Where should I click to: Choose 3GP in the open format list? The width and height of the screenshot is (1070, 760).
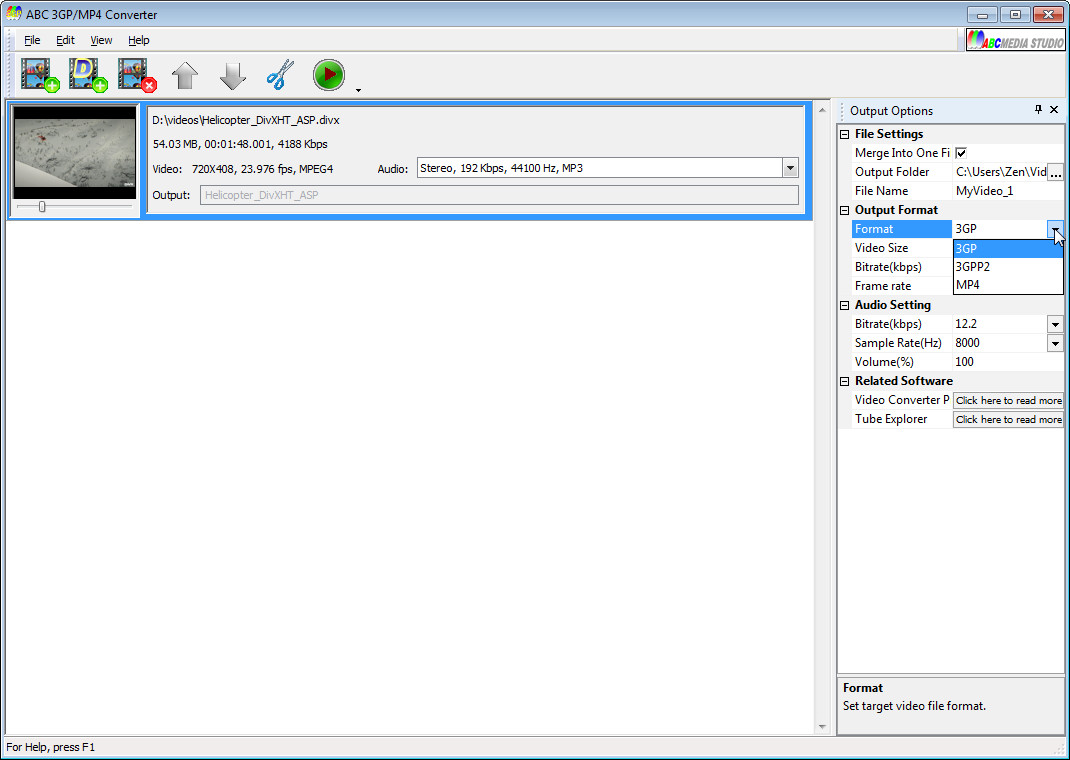coord(1008,248)
